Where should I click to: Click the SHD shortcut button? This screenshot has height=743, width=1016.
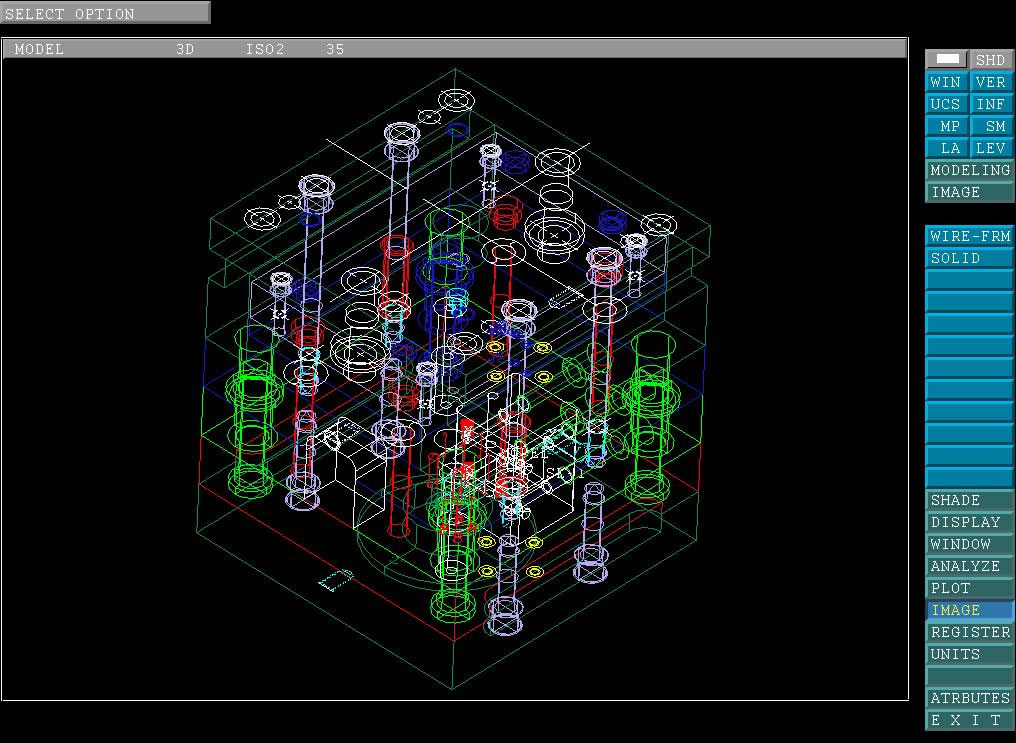pos(991,60)
